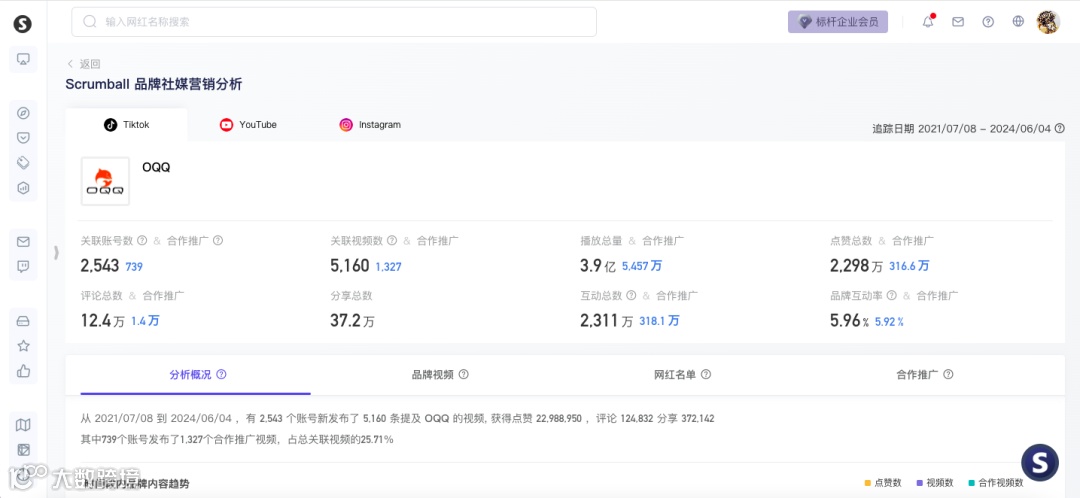Select the 网红名单 tab
Screen dimensions: 1080x498
[x=682, y=375]
